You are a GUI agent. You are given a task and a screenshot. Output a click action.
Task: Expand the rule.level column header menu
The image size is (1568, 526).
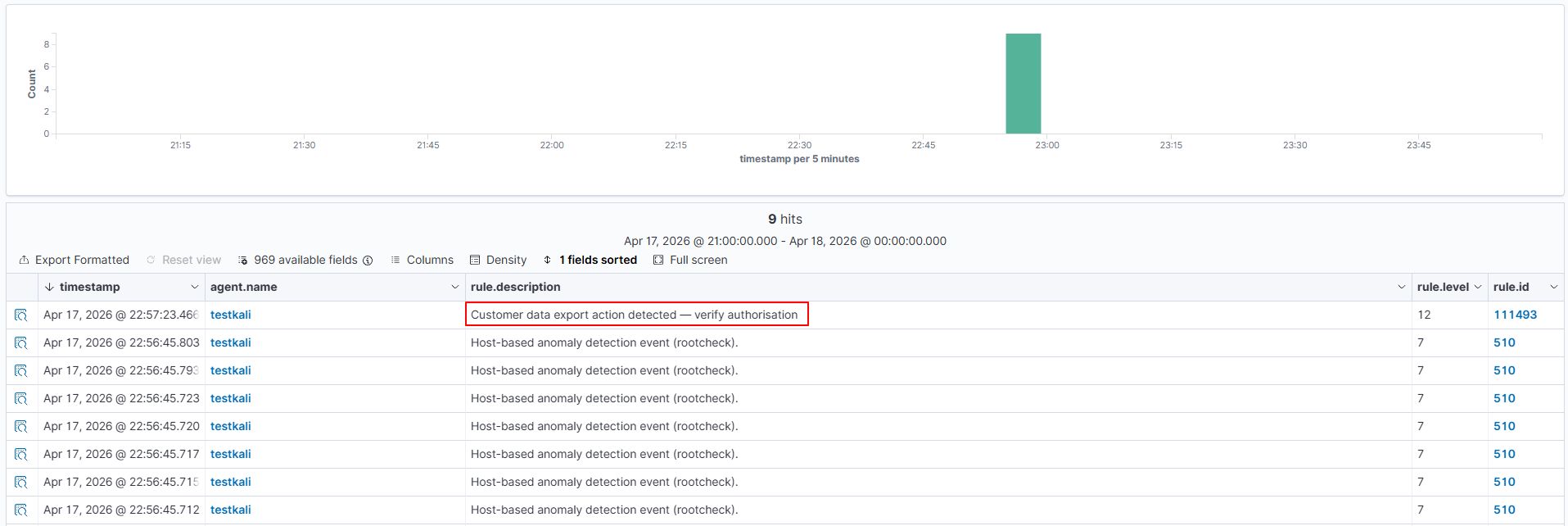(1477, 287)
